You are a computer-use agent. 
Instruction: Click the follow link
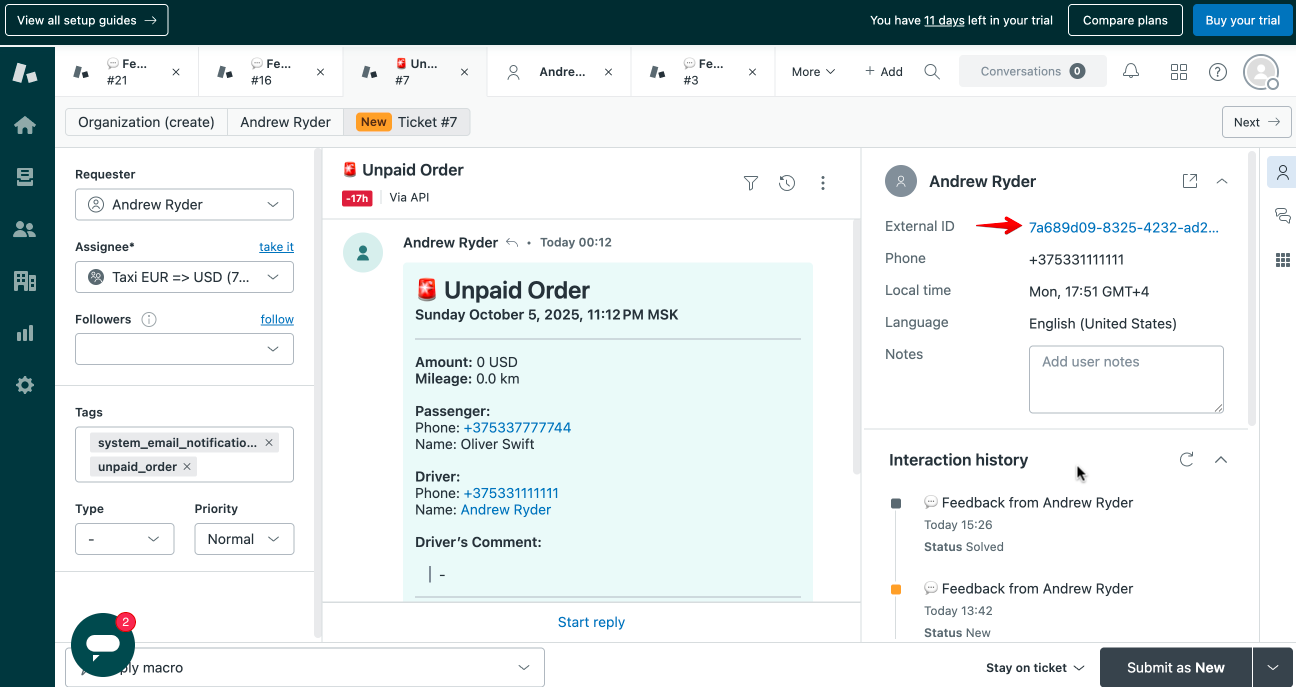click(277, 319)
